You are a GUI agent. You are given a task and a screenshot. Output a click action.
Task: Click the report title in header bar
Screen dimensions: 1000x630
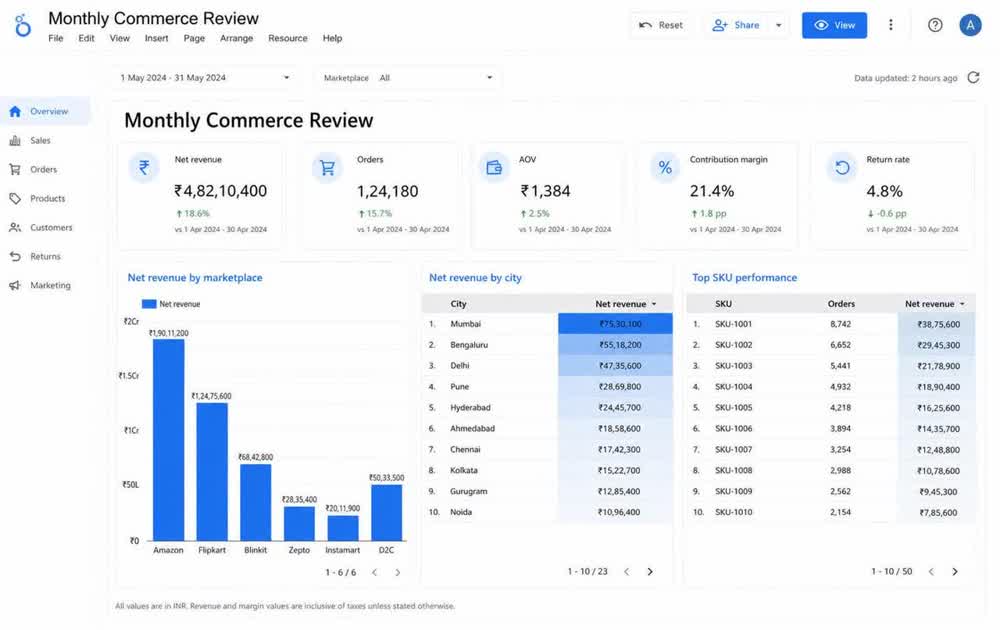(x=154, y=18)
